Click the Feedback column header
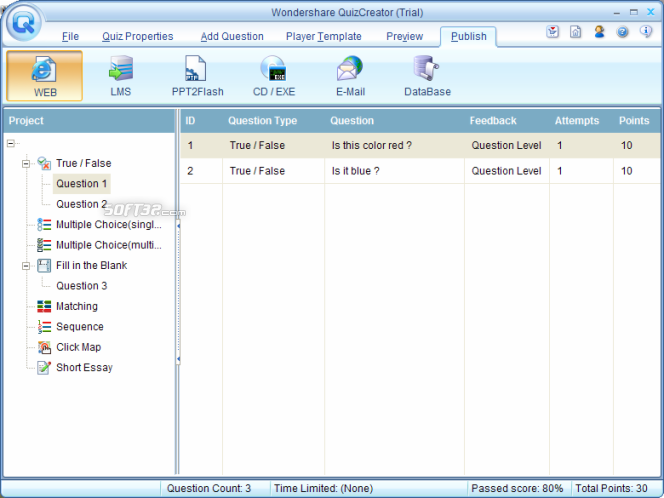The image size is (664, 498). click(x=493, y=121)
